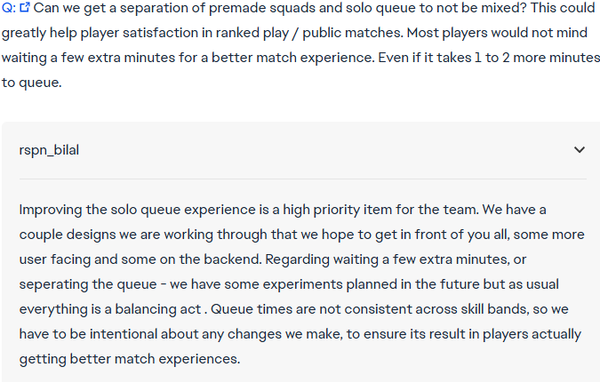Collapse rspn_bilal's answer with the chevron
This screenshot has height=382, width=600.
point(579,150)
